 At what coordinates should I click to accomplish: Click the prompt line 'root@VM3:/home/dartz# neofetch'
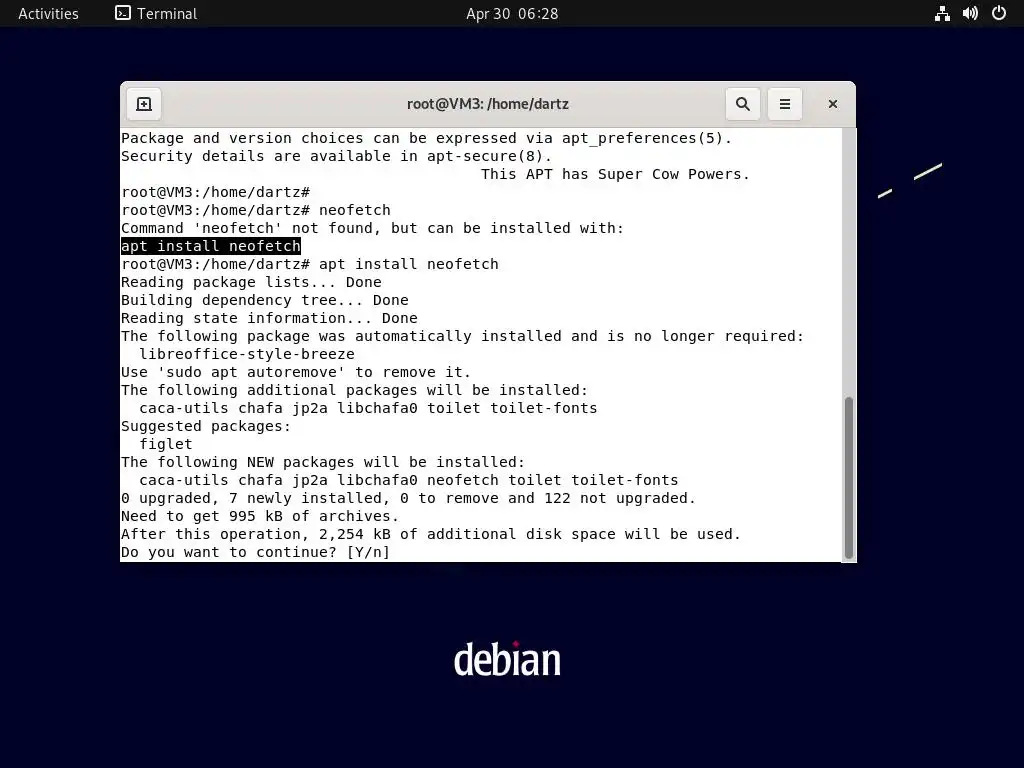coord(256,210)
